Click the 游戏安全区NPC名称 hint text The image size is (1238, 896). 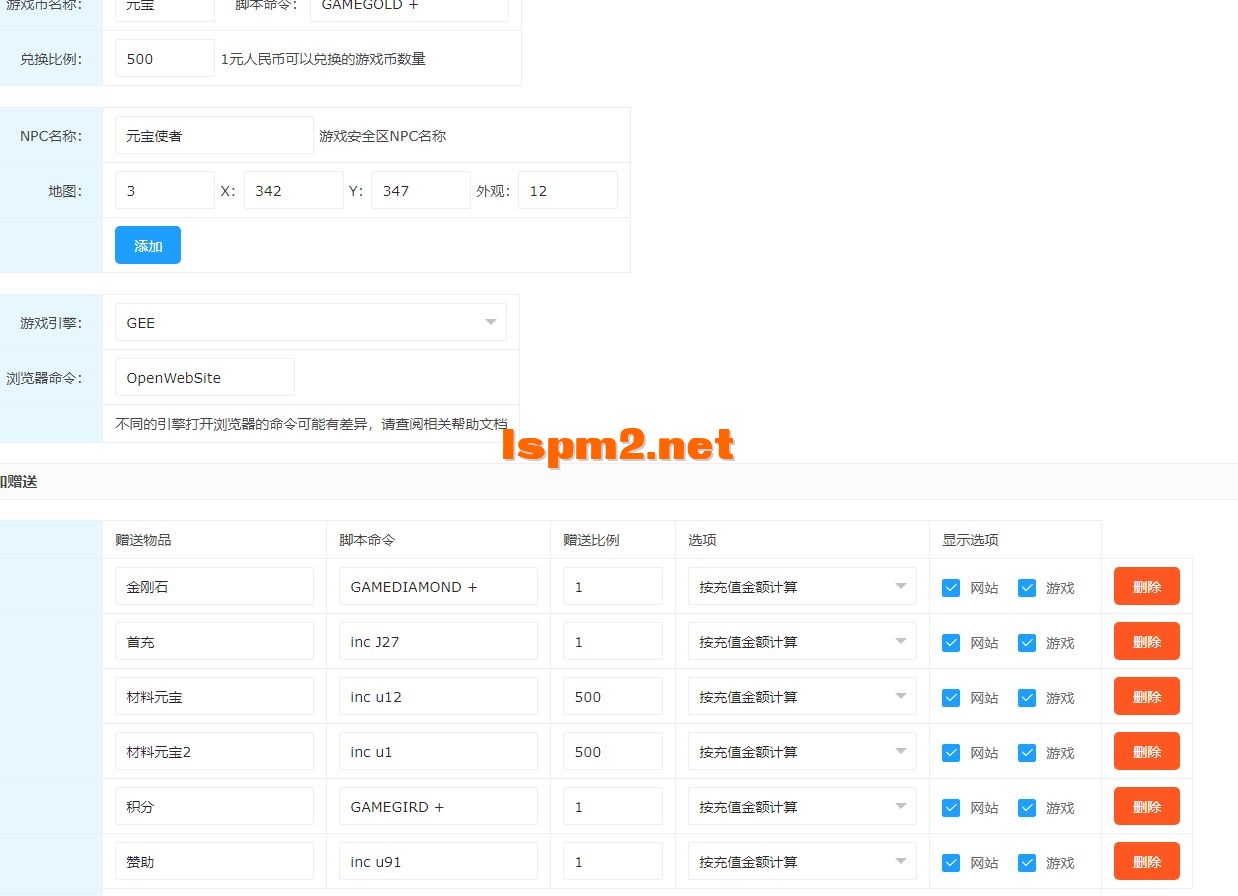(x=383, y=136)
